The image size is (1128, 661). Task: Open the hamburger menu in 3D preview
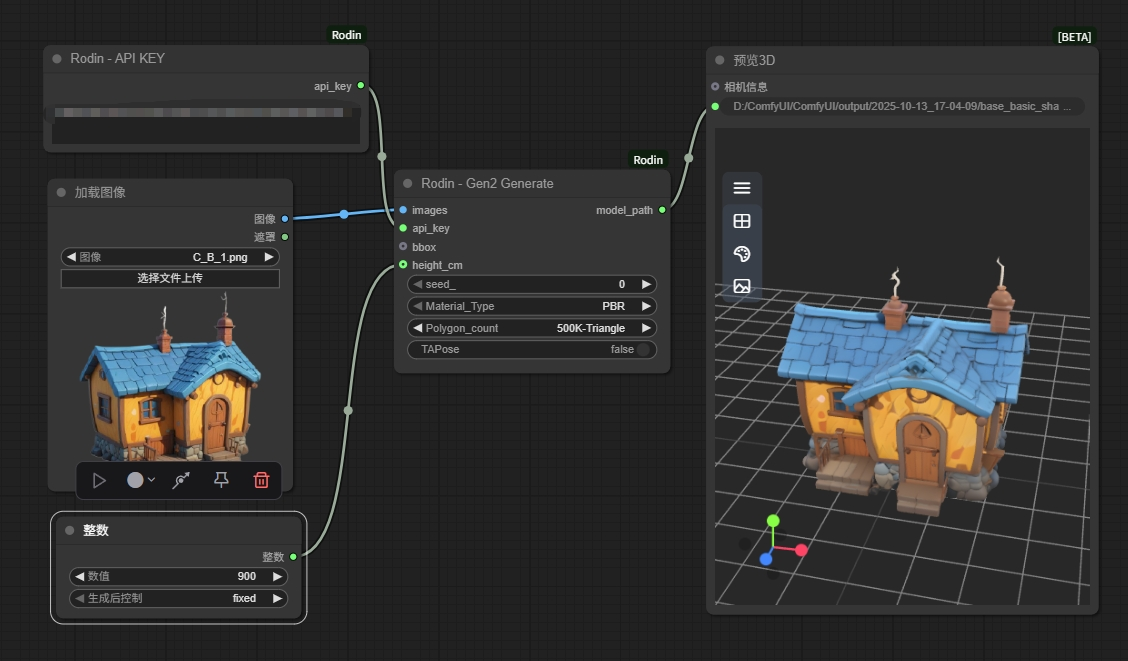click(x=742, y=188)
